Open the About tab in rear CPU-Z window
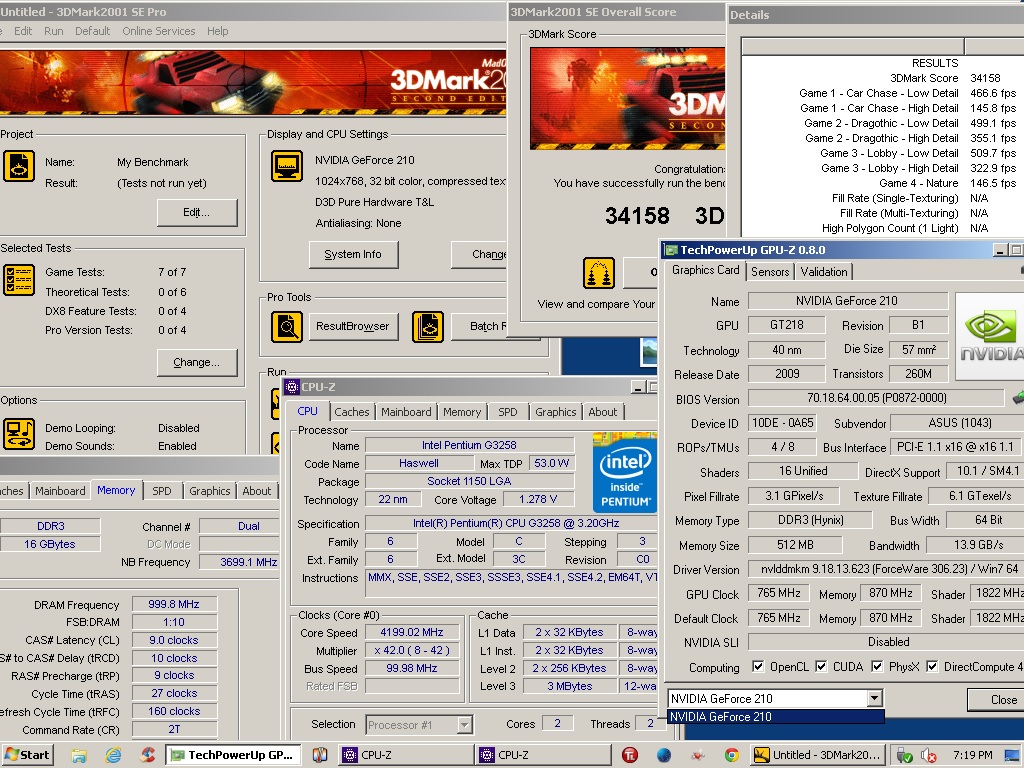This screenshot has width=1024, height=768. tap(257, 491)
